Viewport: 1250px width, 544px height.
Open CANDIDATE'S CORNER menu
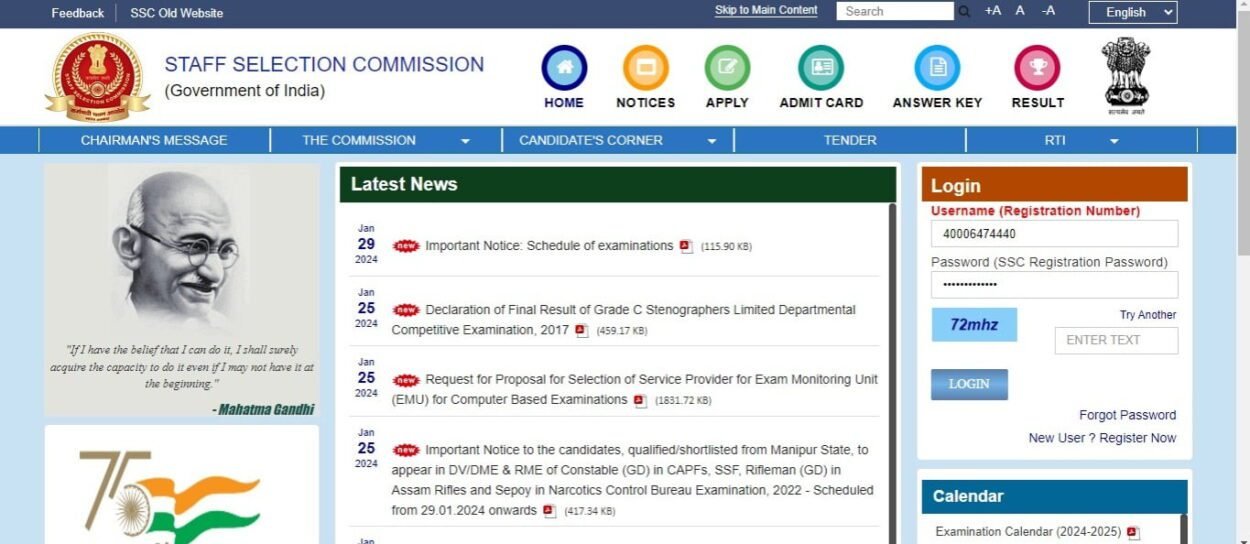coord(591,140)
